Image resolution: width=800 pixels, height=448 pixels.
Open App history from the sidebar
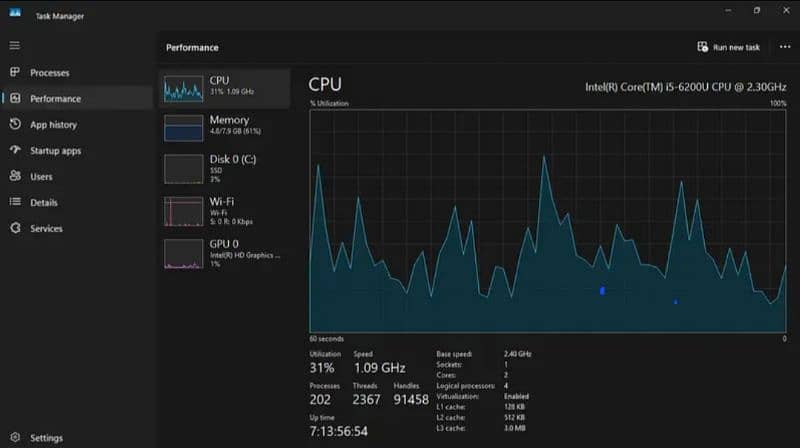[x=15, y=125]
